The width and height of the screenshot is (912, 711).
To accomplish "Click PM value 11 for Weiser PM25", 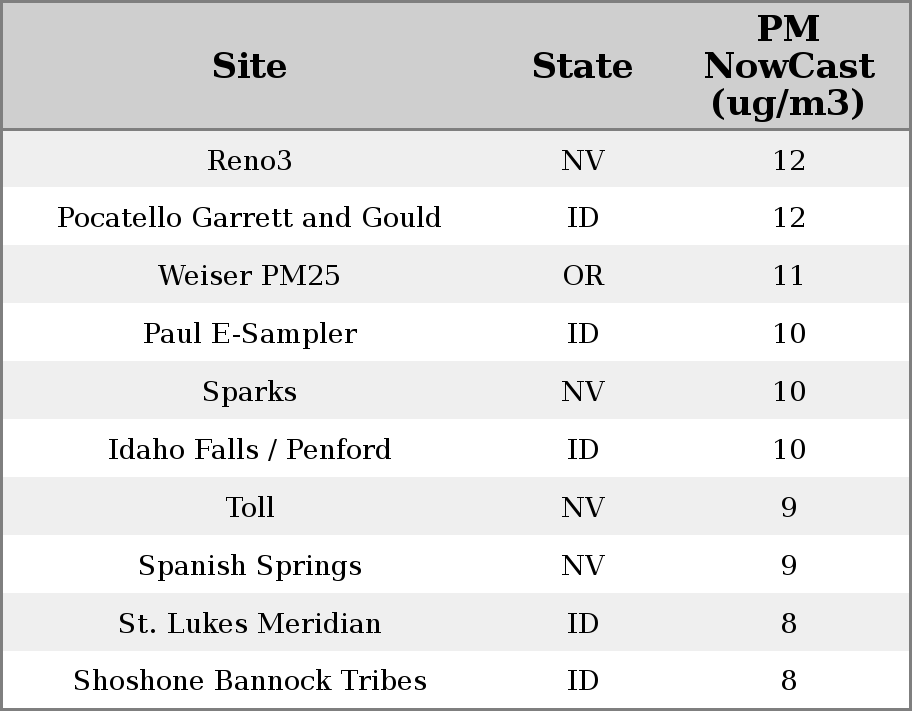I will [x=788, y=276].
